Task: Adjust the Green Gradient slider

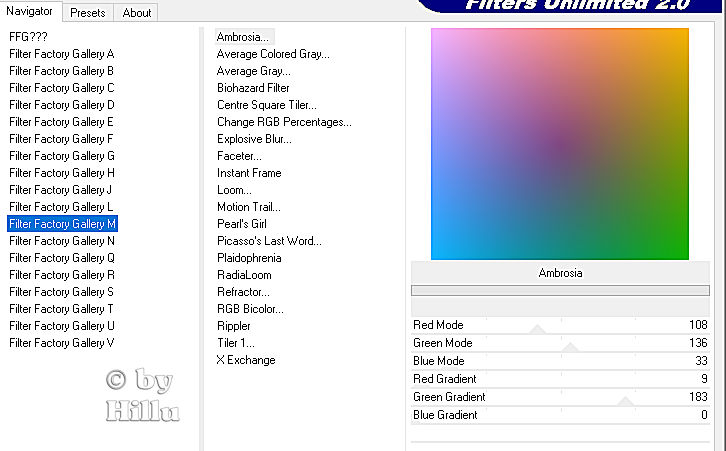Action: (560, 398)
